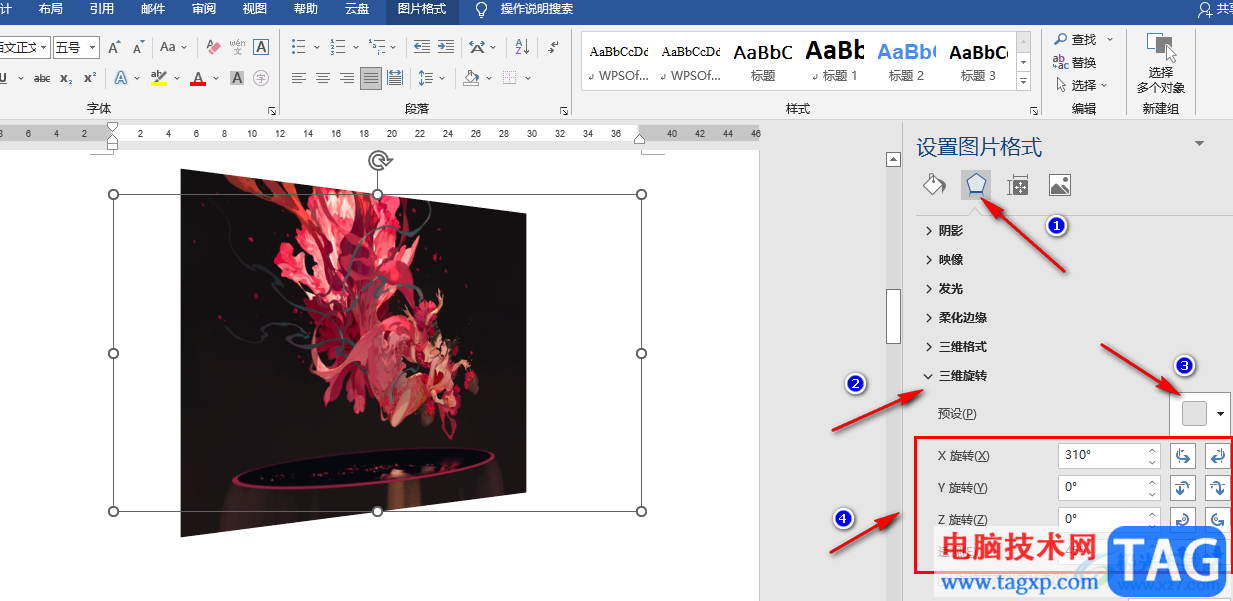This screenshot has height=601, width=1233.
Task: Click the Z rotation counter-clockwise button
Action: click(x=1218, y=519)
